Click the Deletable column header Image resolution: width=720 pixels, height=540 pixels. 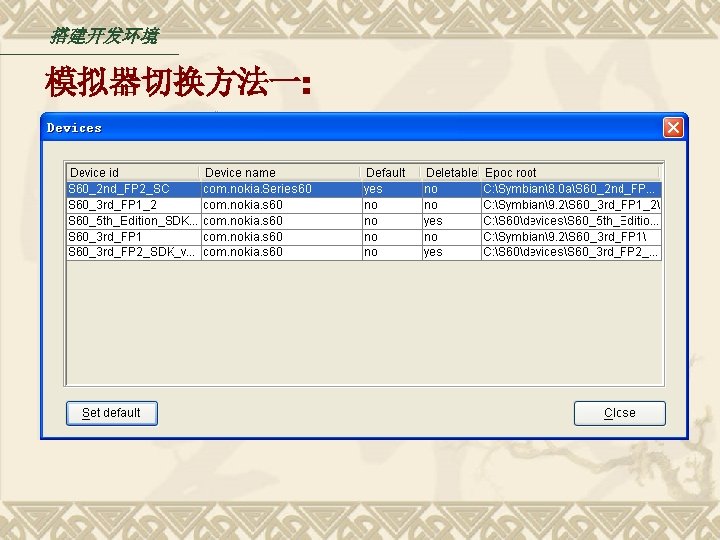[451, 173]
